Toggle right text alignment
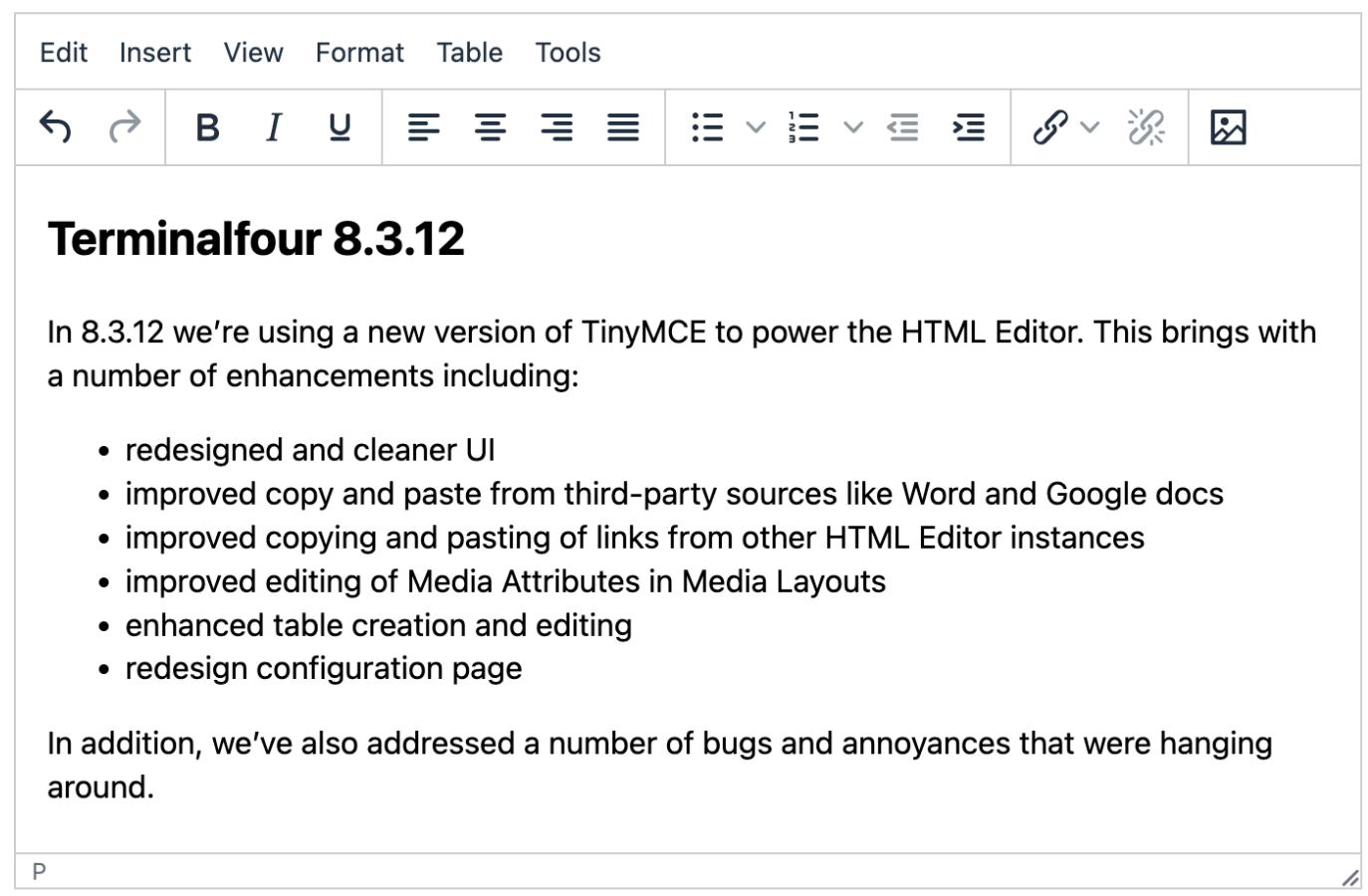Viewport: 1368px width, 896px height. (557, 127)
